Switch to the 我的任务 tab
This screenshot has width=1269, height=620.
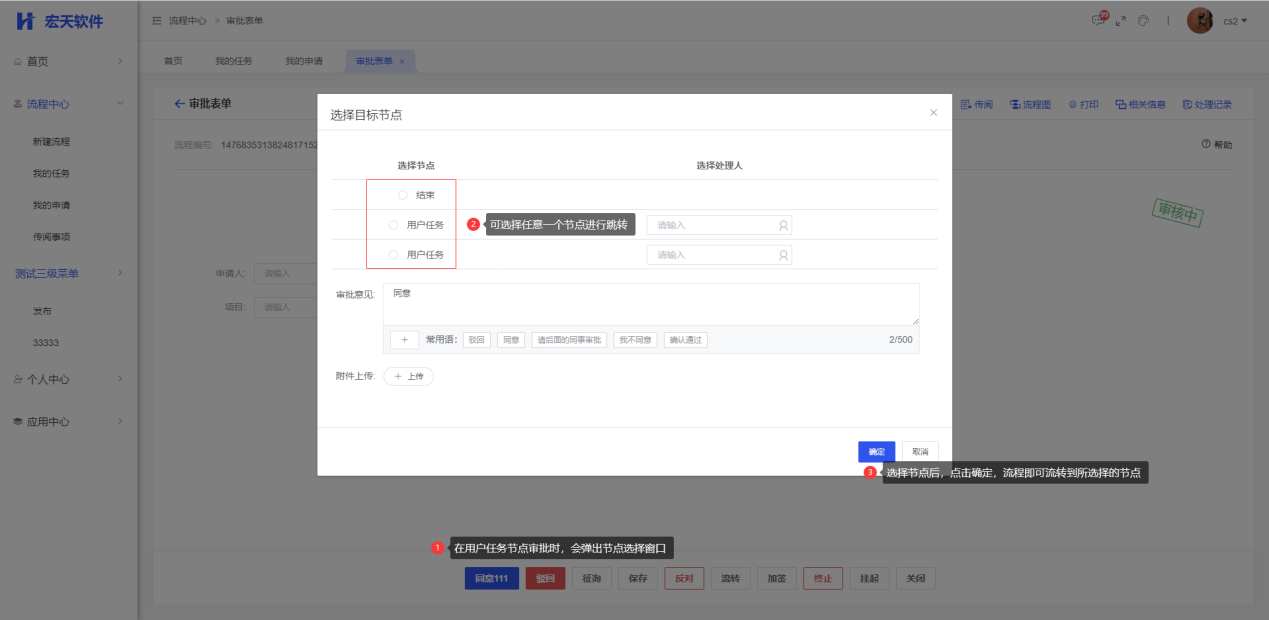coord(233,61)
